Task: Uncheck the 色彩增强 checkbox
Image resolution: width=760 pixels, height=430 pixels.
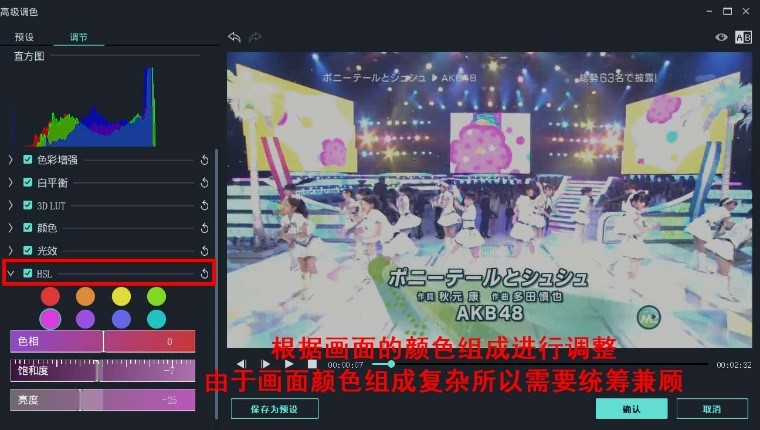Action: click(28, 159)
